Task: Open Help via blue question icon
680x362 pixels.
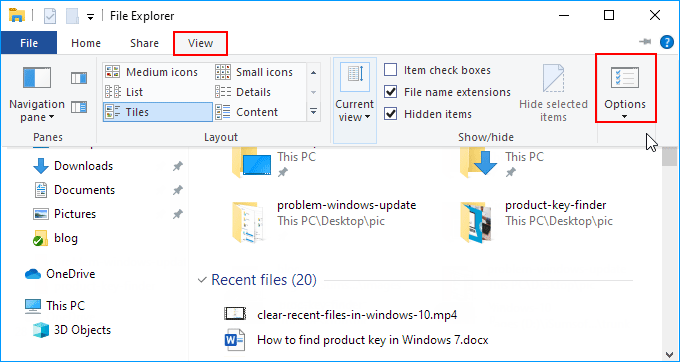Action: tap(667, 42)
